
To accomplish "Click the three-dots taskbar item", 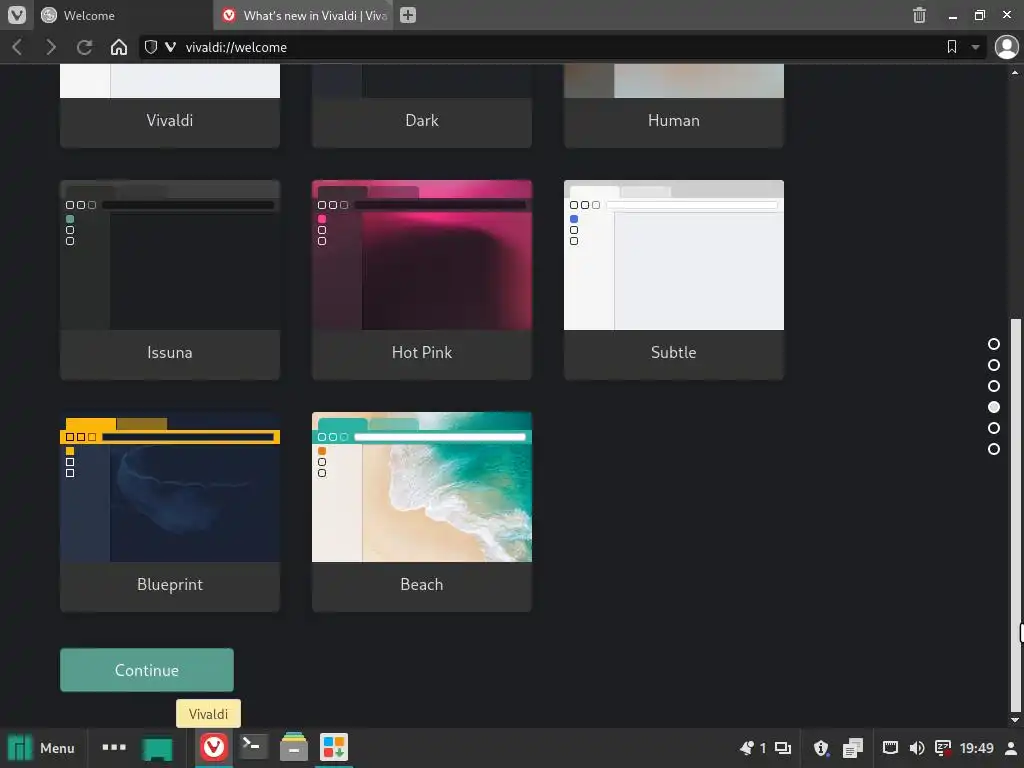I will tap(114, 747).
